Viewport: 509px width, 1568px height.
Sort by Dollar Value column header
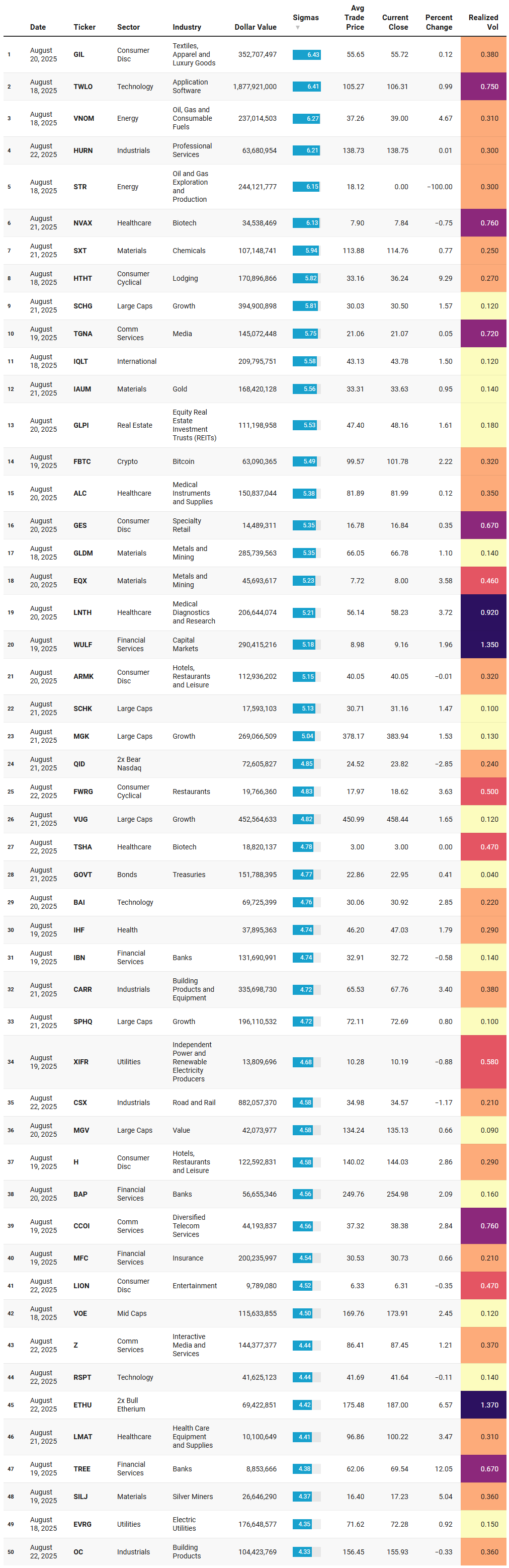pyautogui.click(x=256, y=27)
